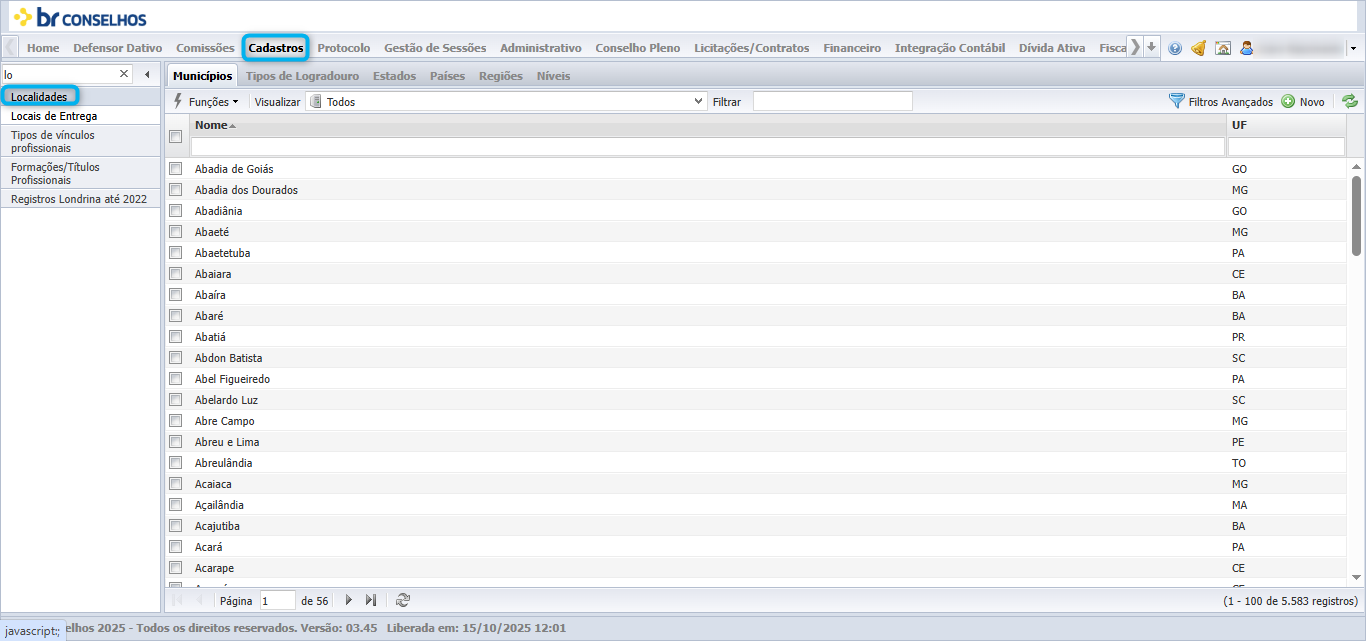This screenshot has height=641, width=1366.
Task: Select the Países tab
Action: [447, 76]
